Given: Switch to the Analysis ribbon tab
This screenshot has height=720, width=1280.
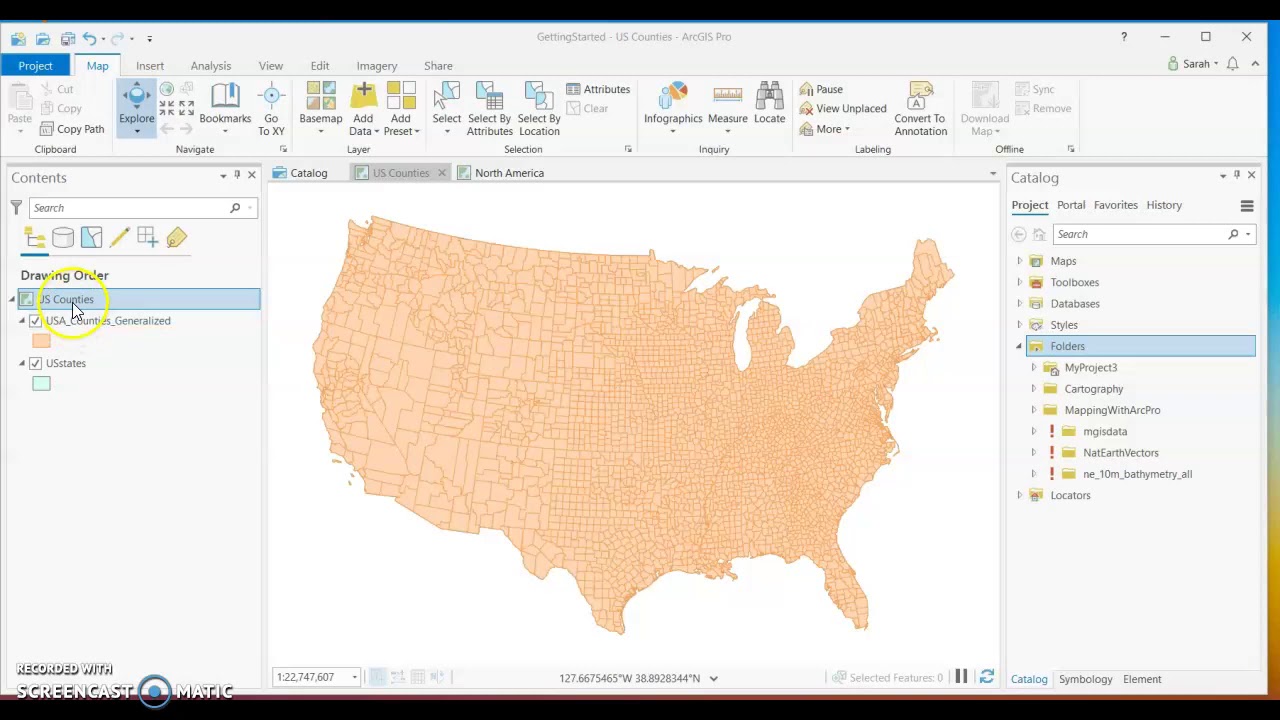Looking at the screenshot, I should coord(211,66).
